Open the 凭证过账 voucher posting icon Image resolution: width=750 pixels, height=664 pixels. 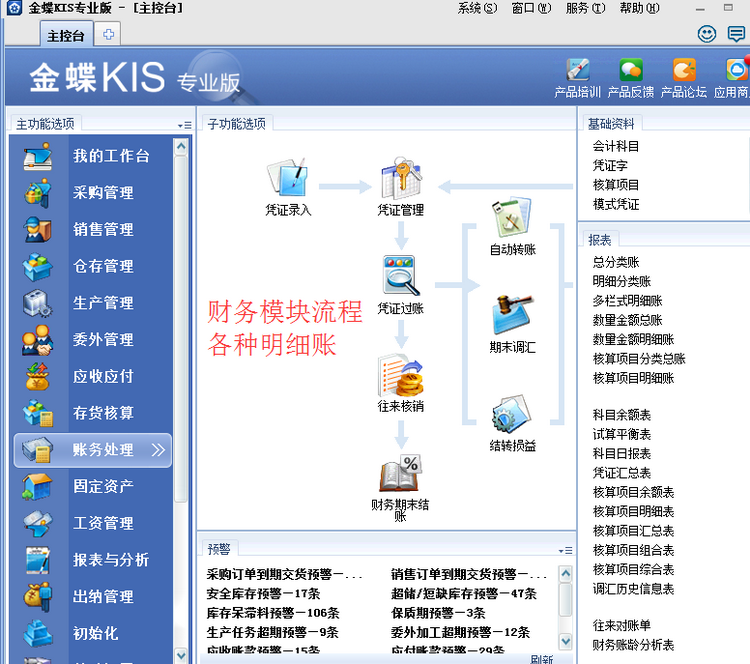pyautogui.click(x=400, y=278)
